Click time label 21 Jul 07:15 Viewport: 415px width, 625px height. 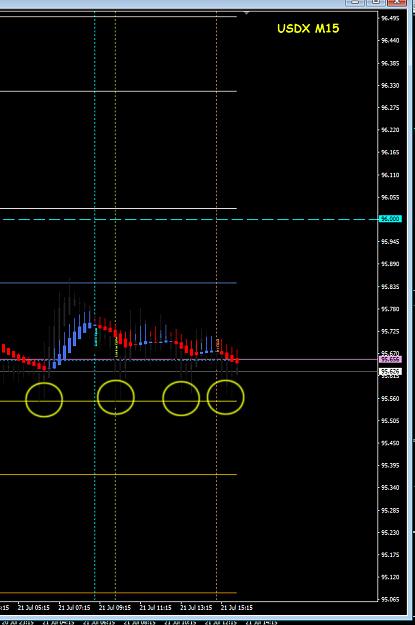coord(74,608)
